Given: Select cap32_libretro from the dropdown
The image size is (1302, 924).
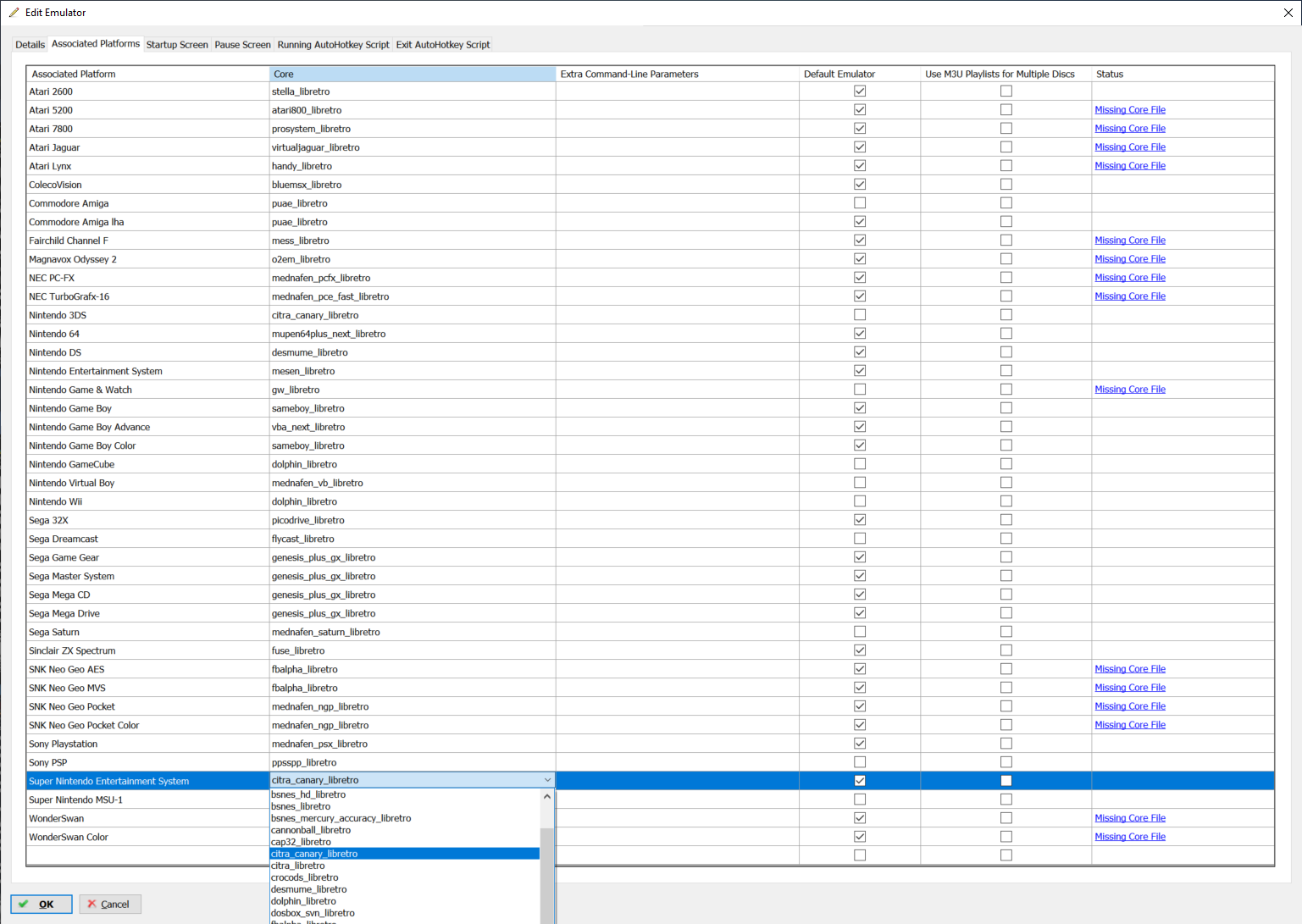Looking at the screenshot, I should 405,842.
